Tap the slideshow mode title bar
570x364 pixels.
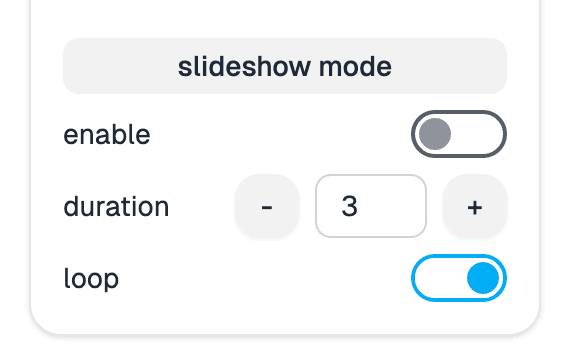(285, 66)
